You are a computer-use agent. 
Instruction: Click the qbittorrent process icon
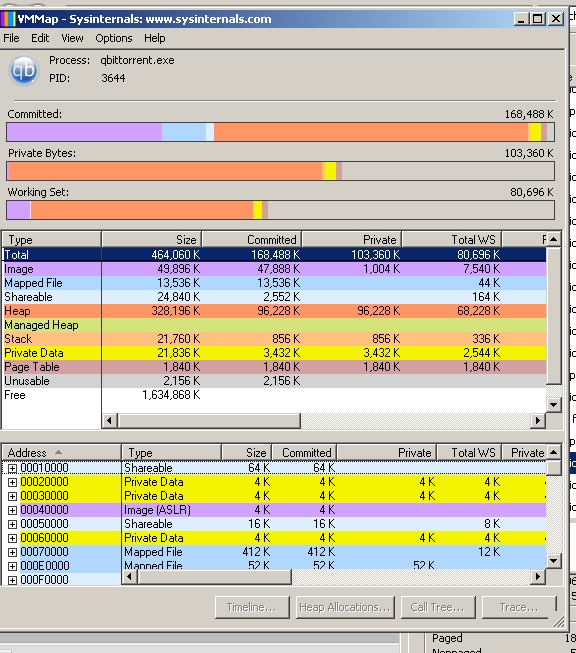(24, 70)
